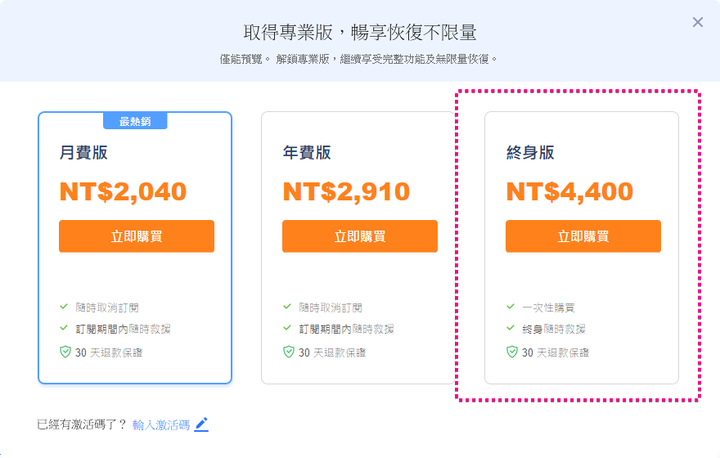Viewport: 720px width, 458px height.
Task: Click the NT$2,040 price
Action: click(123, 192)
